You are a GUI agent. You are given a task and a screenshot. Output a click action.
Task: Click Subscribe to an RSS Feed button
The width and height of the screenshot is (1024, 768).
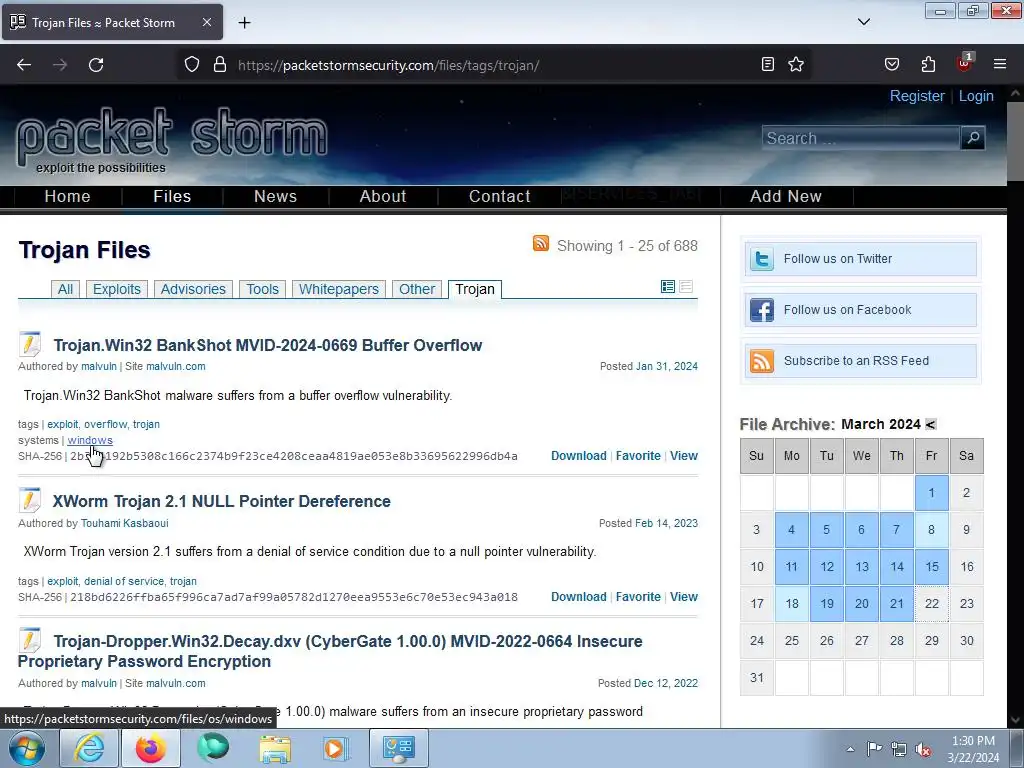pyautogui.click(x=861, y=360)
